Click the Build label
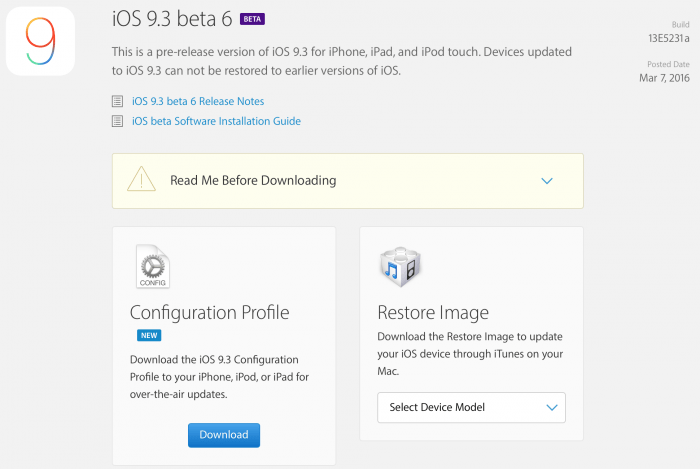 680,25
